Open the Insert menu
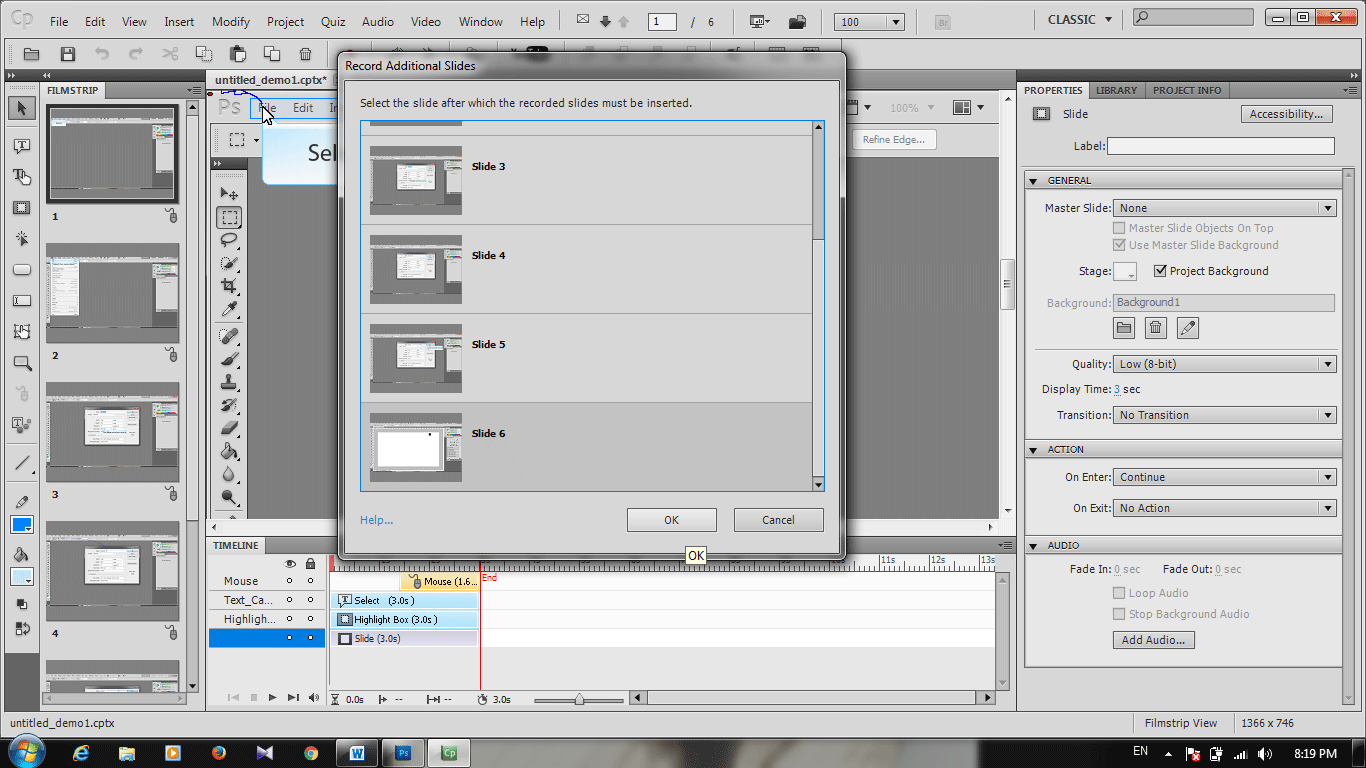The width and height of the screenshot is (1366, 768). point(179,21)
